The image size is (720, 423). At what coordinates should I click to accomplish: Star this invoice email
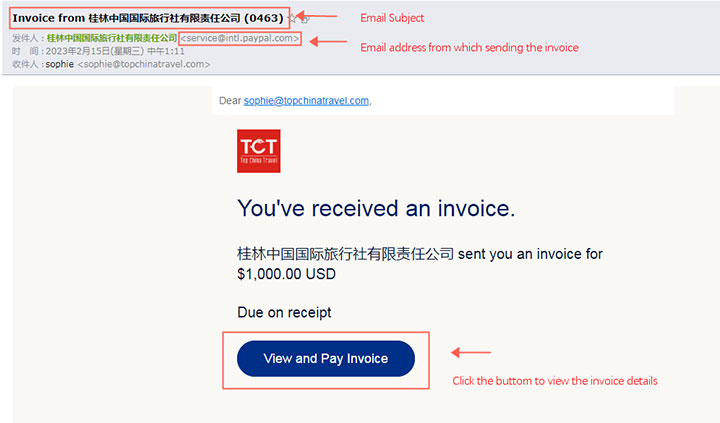pos(292,18)
